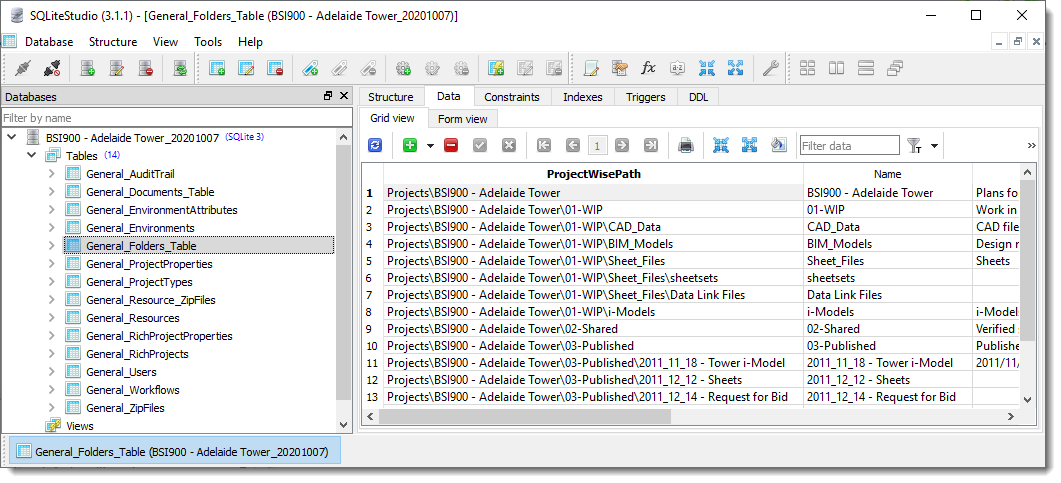Image resolution: width=1061 pixels, height=483 pixels.
Task: Click the Disconnect from database icon
Action: pos(51,68)
